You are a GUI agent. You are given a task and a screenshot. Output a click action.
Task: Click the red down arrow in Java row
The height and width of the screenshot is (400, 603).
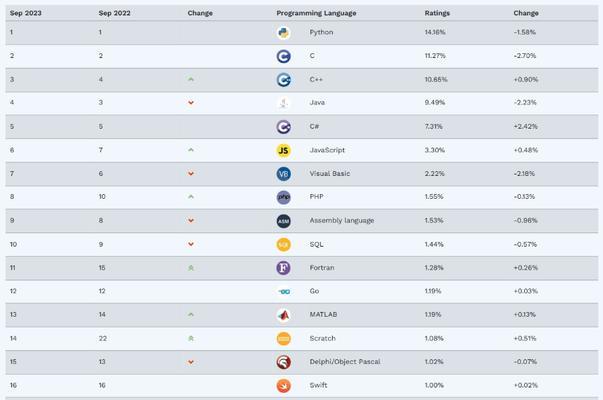(x=191, y=103)
